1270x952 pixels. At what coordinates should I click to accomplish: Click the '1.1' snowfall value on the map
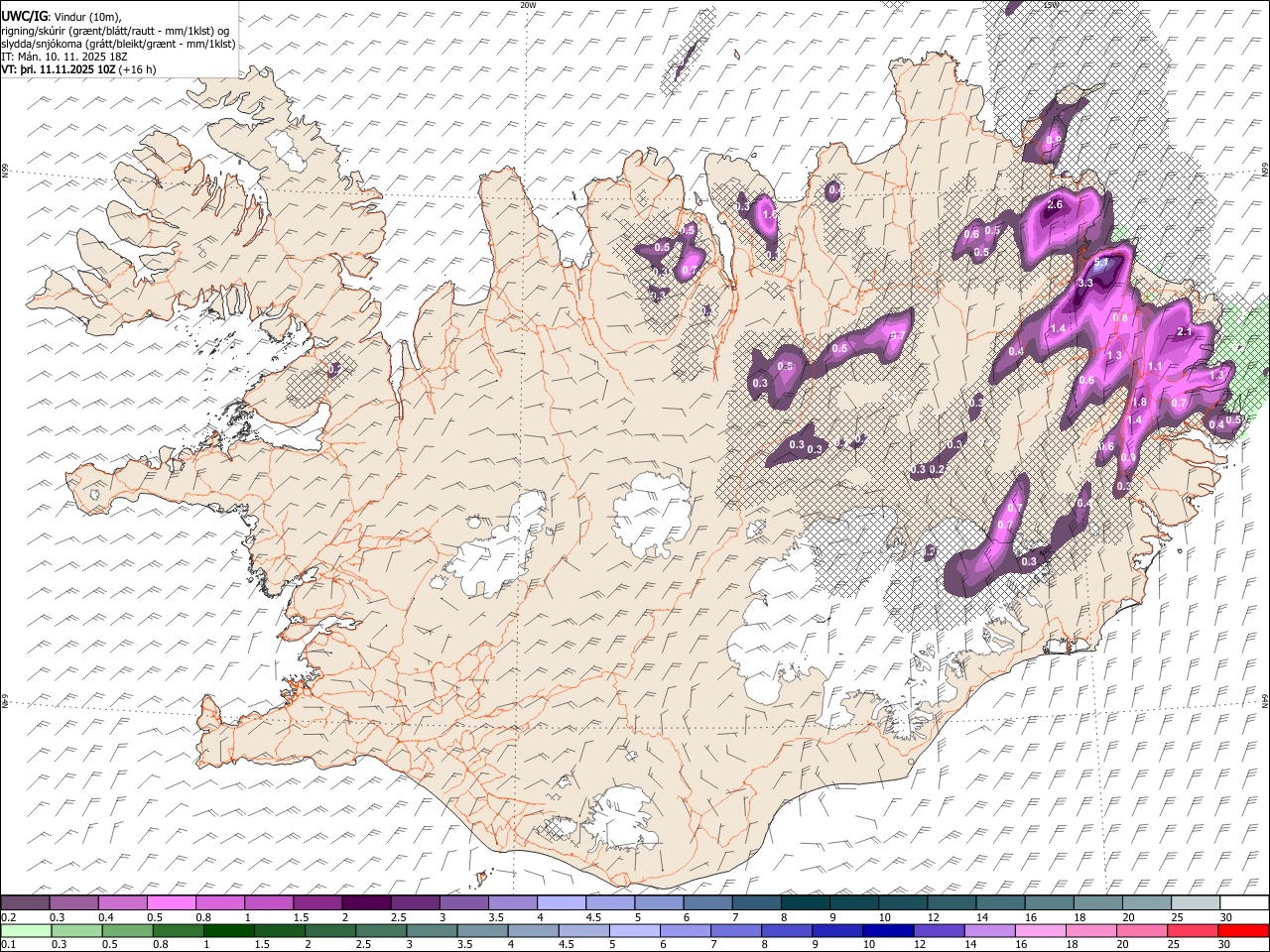click(1154, 367)
